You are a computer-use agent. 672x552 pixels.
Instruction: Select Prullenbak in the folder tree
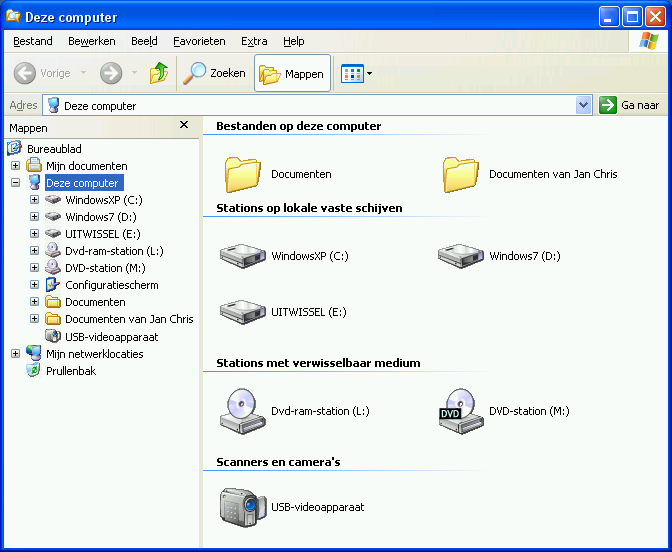70,371
